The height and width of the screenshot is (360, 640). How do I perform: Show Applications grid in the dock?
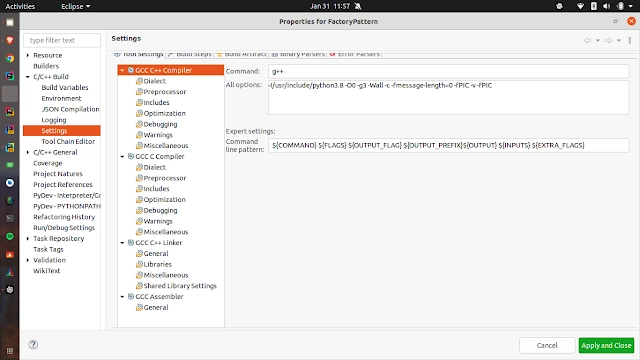click(10, 351)
